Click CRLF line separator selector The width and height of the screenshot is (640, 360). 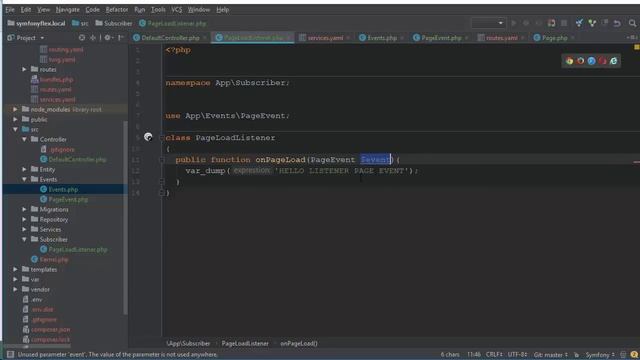(494, 354)
